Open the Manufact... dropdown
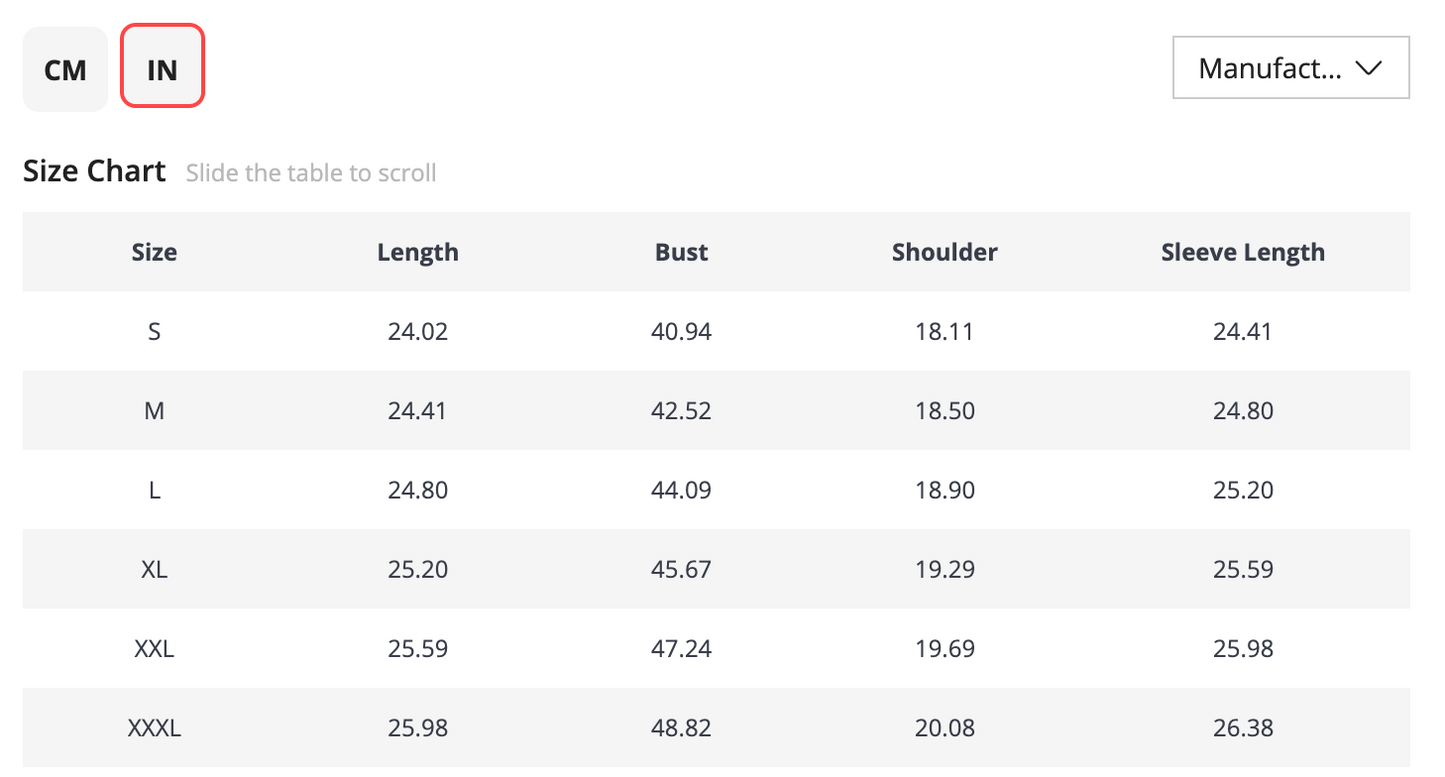Image resolution: width=1445 pixels, height=777 pixels. pos(1290,68)
